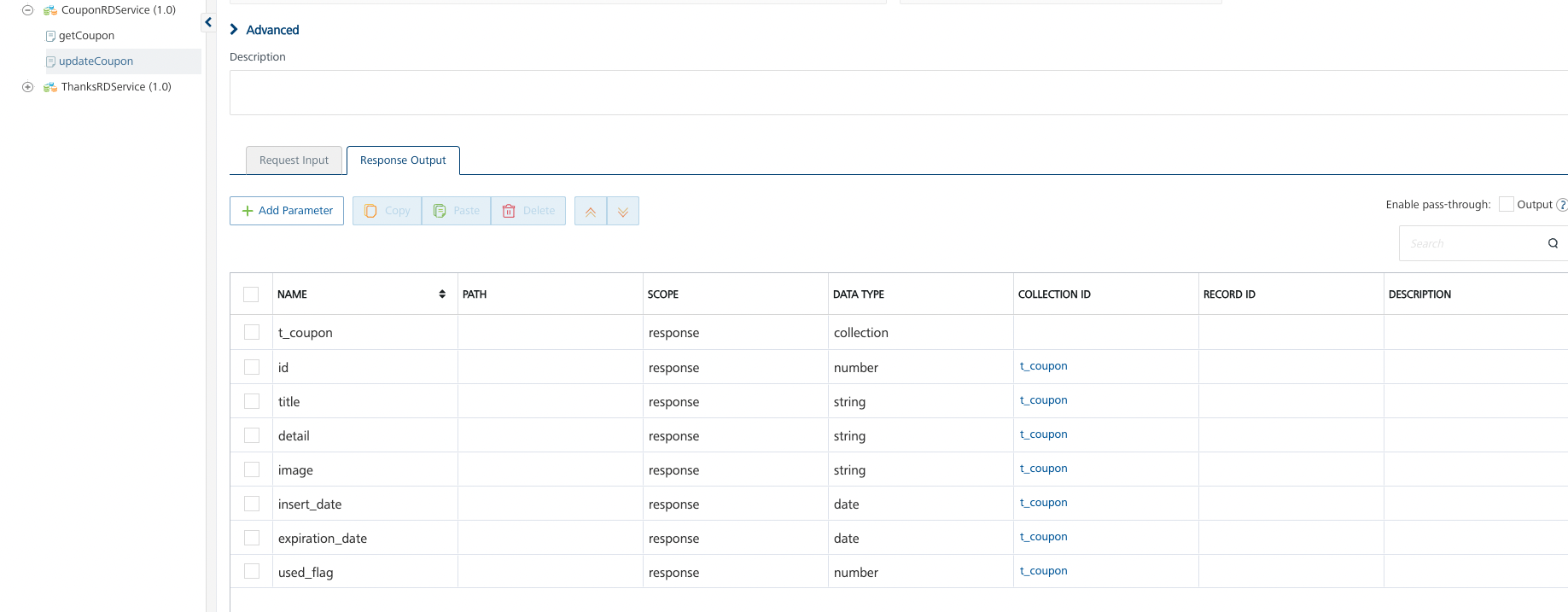Viewport: 1568px width, 612px height.
Task: Open the pass-through help question icon
Action: coord(1562,205)
